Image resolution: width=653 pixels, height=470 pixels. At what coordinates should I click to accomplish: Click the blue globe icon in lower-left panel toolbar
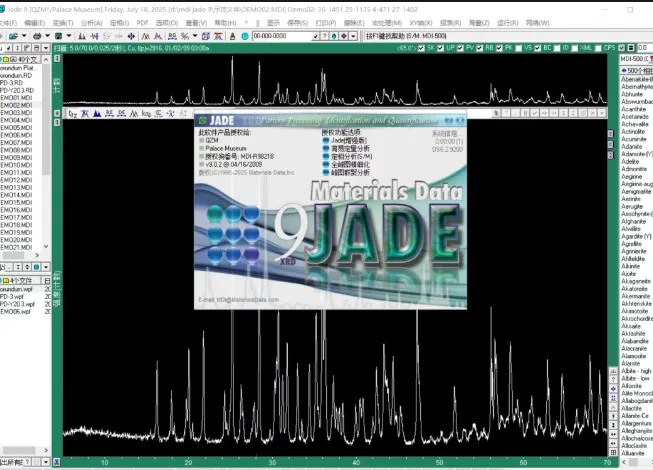coord(36,267)
